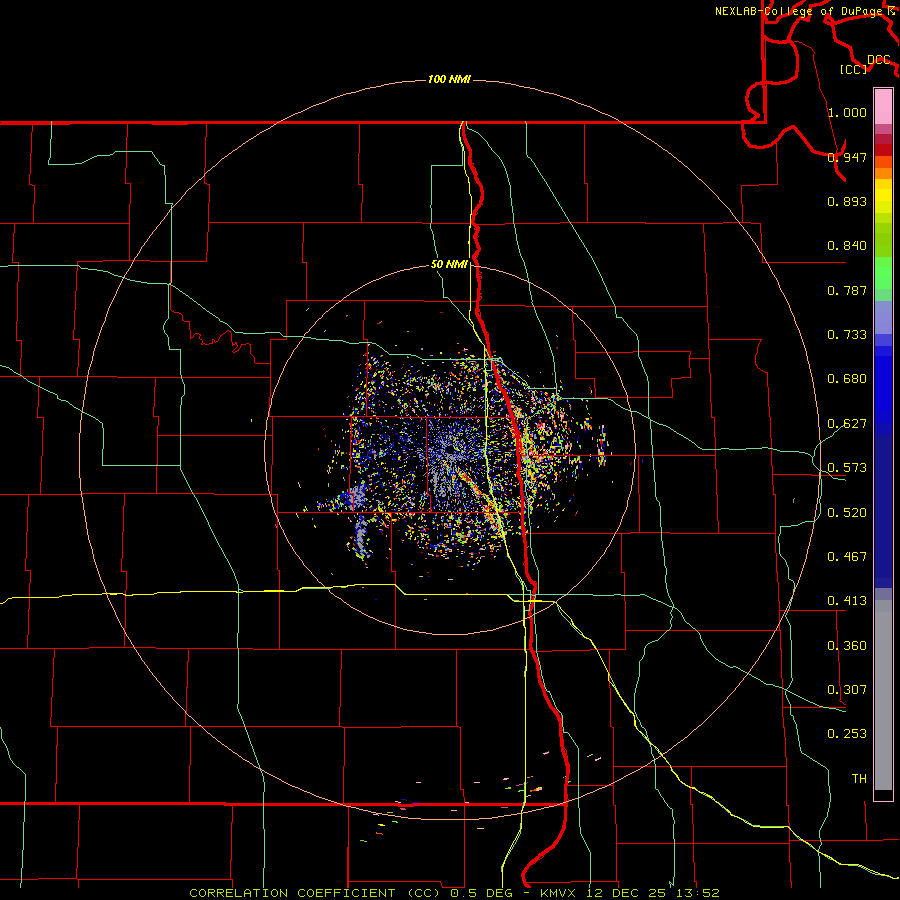Click the pink top segment of color bar
This screenshot has width=900, height=900.
pos(883,106)
